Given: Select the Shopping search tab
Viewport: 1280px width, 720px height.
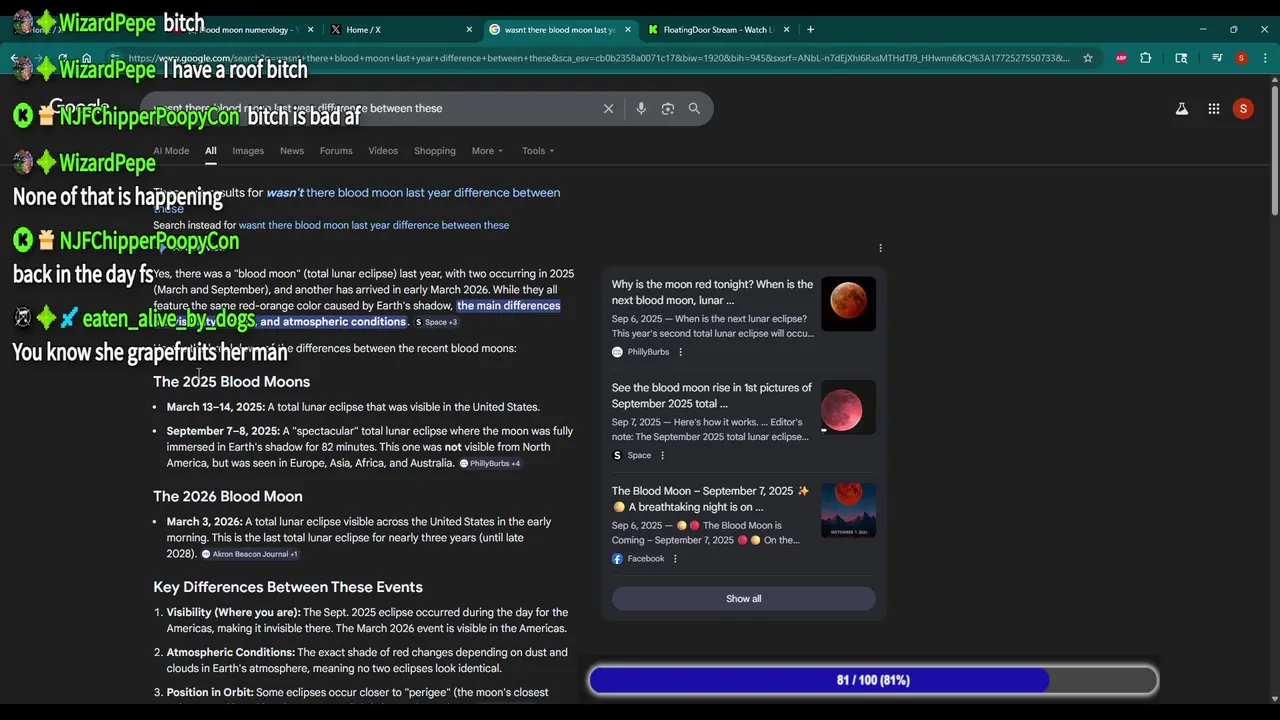Looking at the screenshot, I should point(435,151).
